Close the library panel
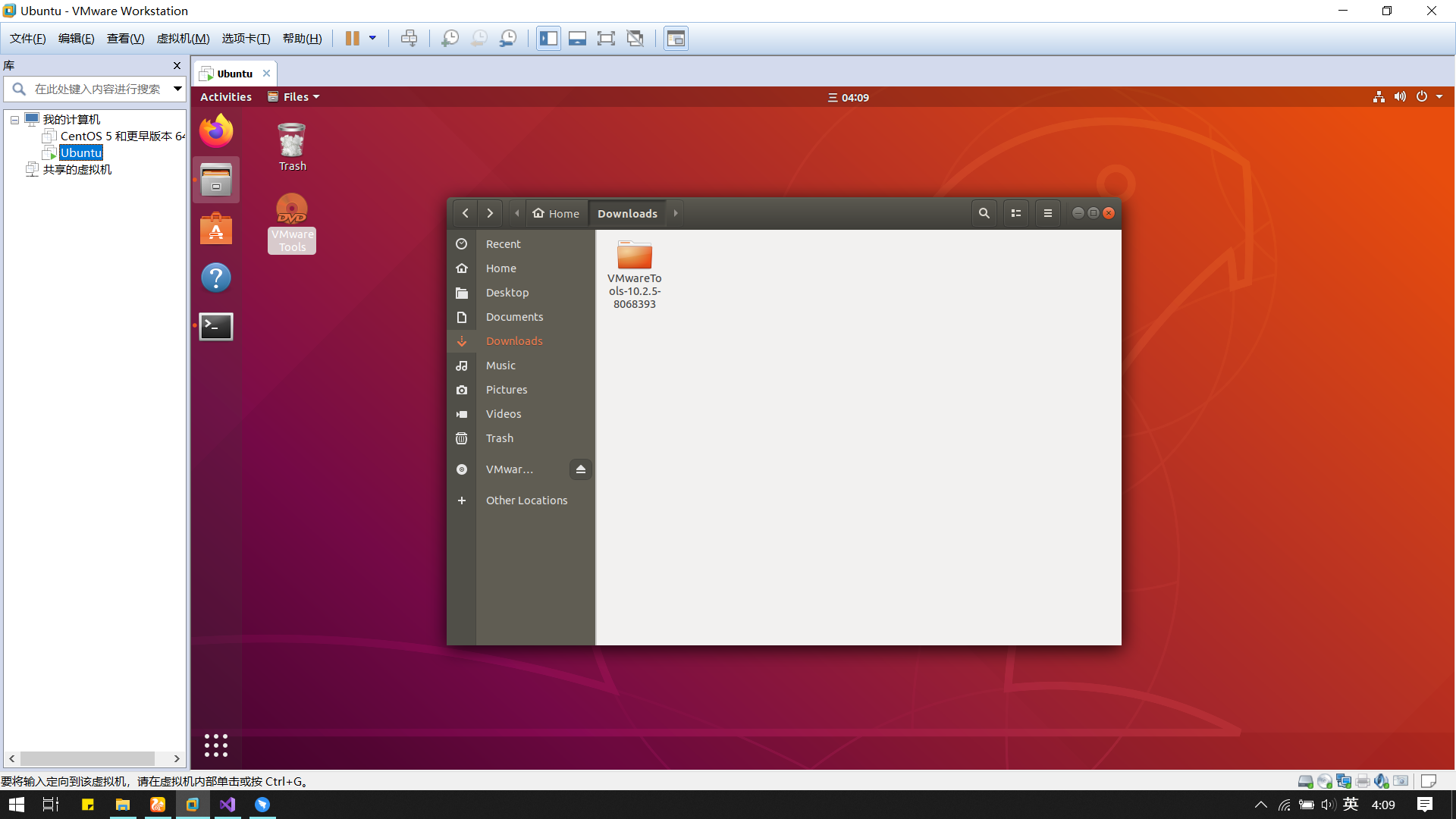The width and height of the screenshot is (1456, 819). click(177, 66)
